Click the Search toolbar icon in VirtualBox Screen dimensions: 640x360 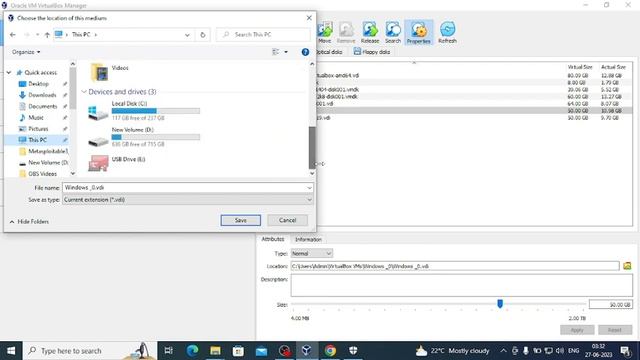click(393, 32)
